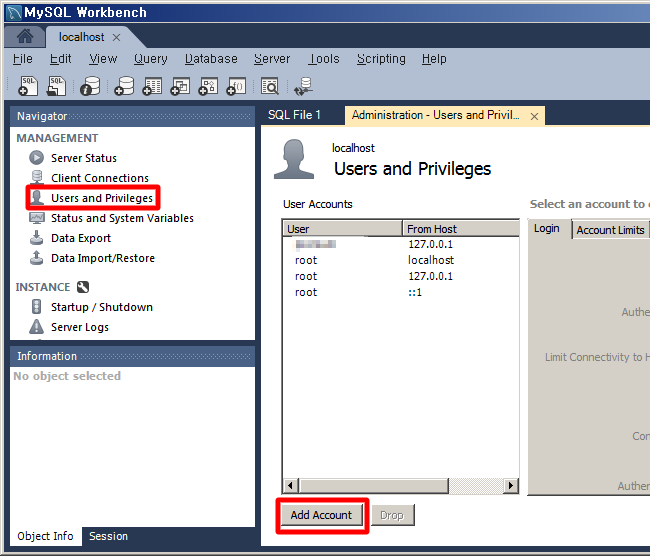Select the root account at ::1
Viewport: 650px width, 556px height.
click(x=400, y=292)
